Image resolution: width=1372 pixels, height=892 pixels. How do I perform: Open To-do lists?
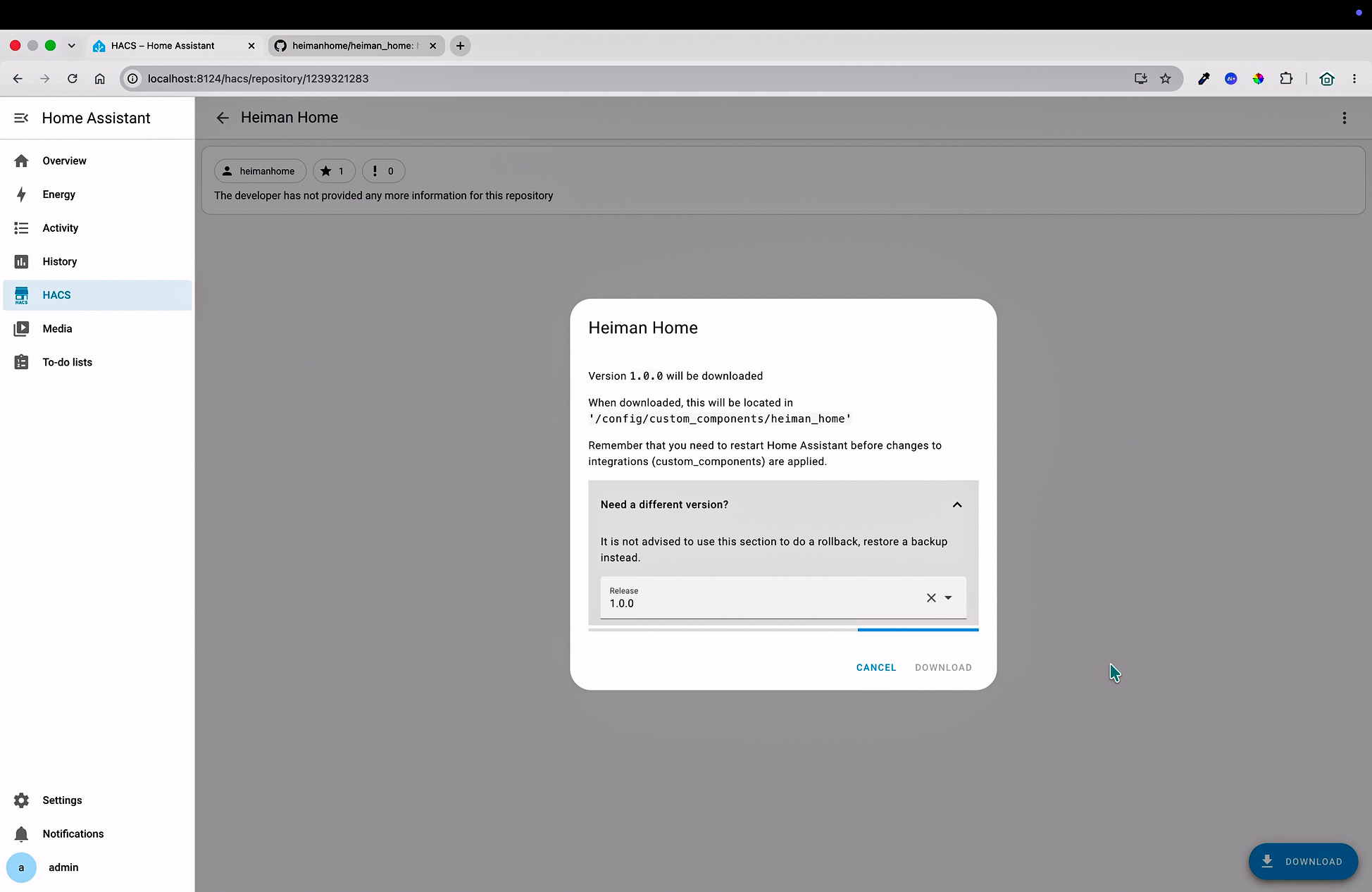[97, 362]
